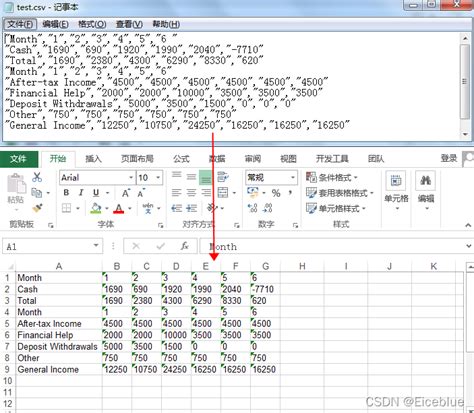474x413 pixels.
Task: Click the insert function fx button
Action: tap(184, 246)
